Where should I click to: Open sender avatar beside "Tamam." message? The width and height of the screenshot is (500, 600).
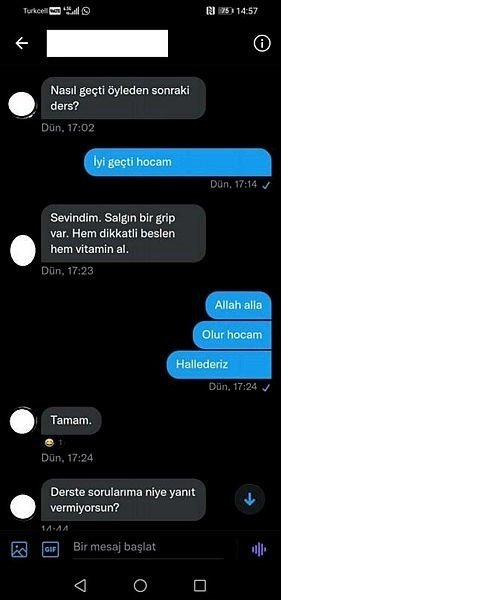(x=22, y=421)
